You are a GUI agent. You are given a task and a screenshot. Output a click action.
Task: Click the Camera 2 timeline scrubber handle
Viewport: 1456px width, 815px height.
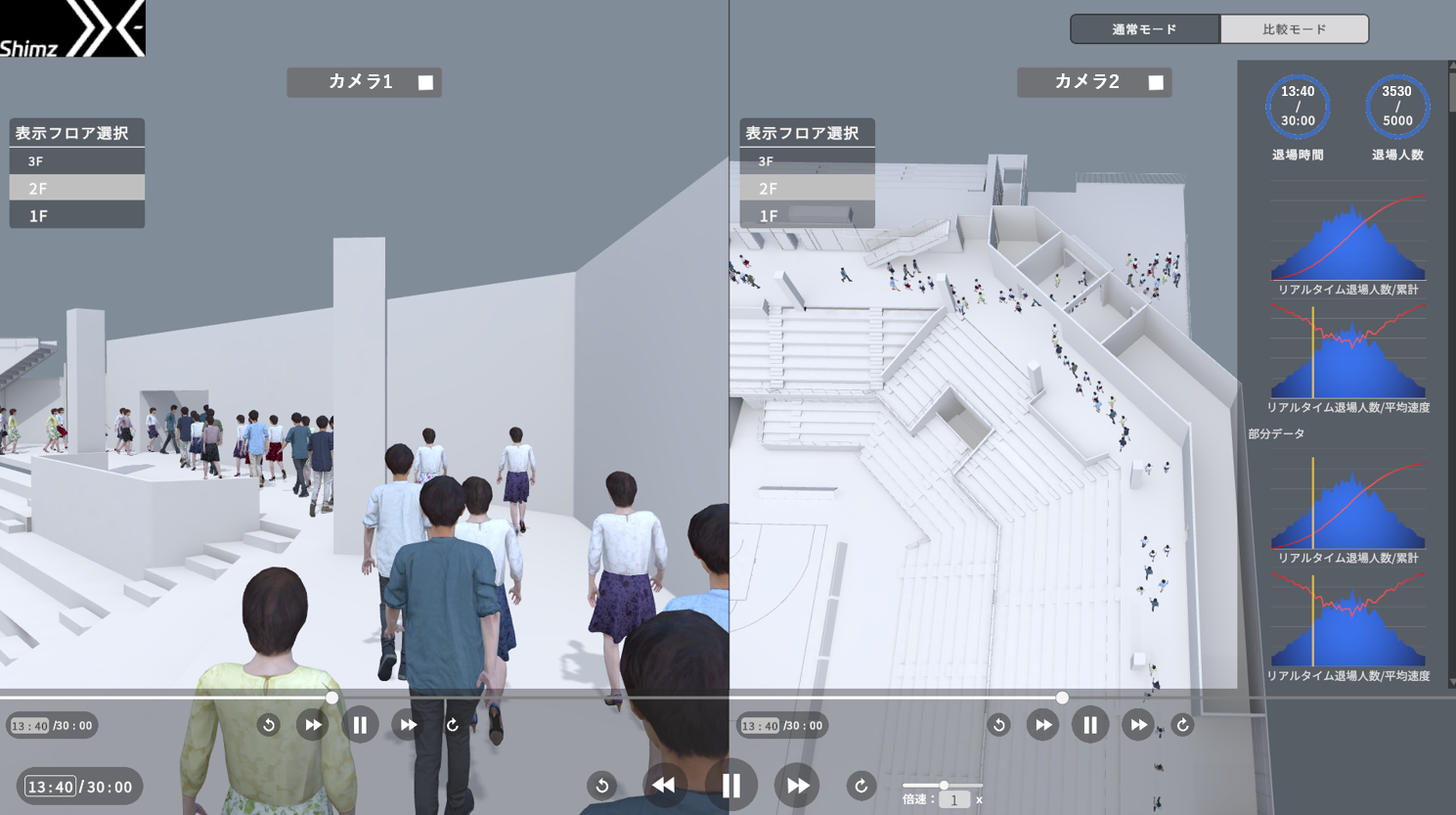pos(1062,698)
